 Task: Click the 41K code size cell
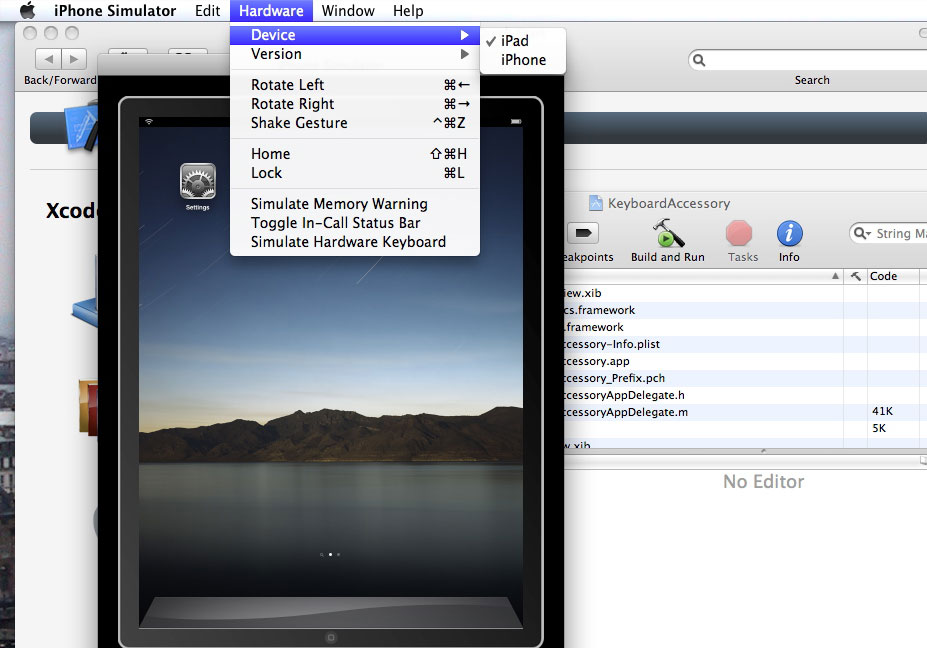coord(882,412)
